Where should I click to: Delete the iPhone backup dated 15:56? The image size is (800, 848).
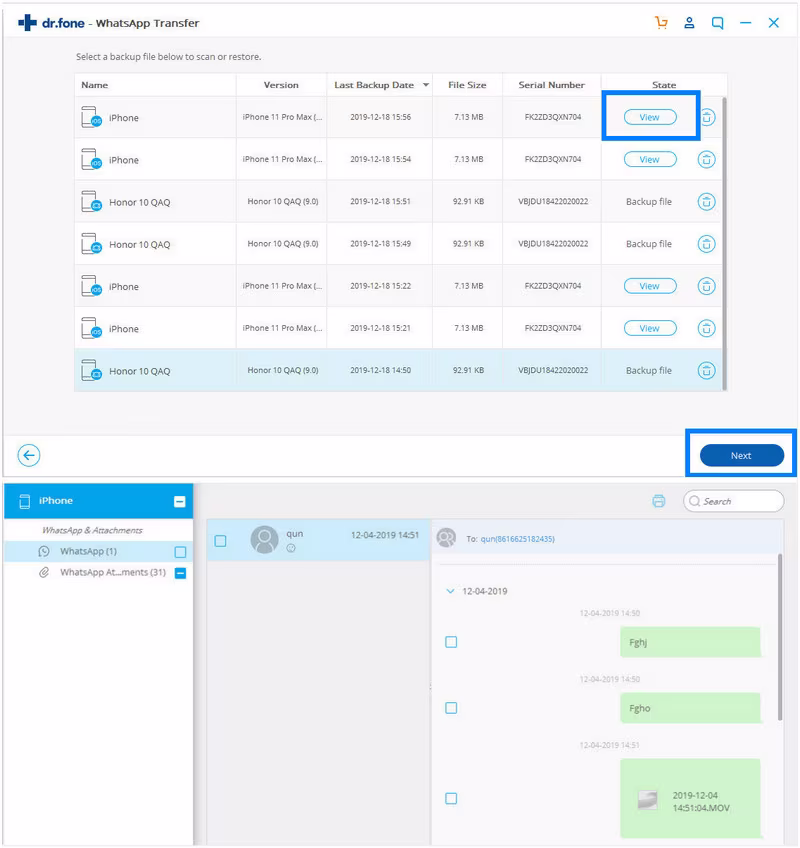pos(706,117)
